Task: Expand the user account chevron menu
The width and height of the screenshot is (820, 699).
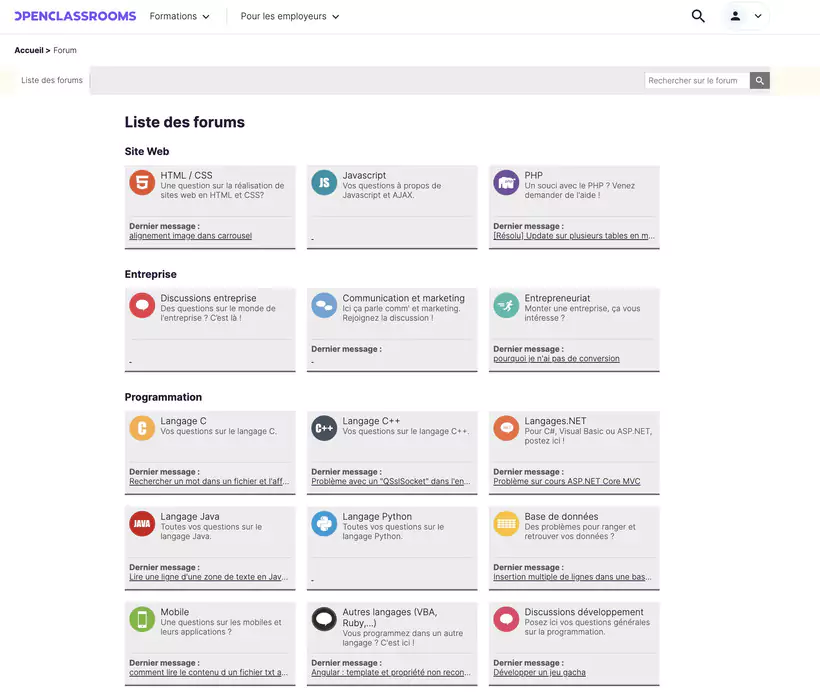Action: coord(758,15)
